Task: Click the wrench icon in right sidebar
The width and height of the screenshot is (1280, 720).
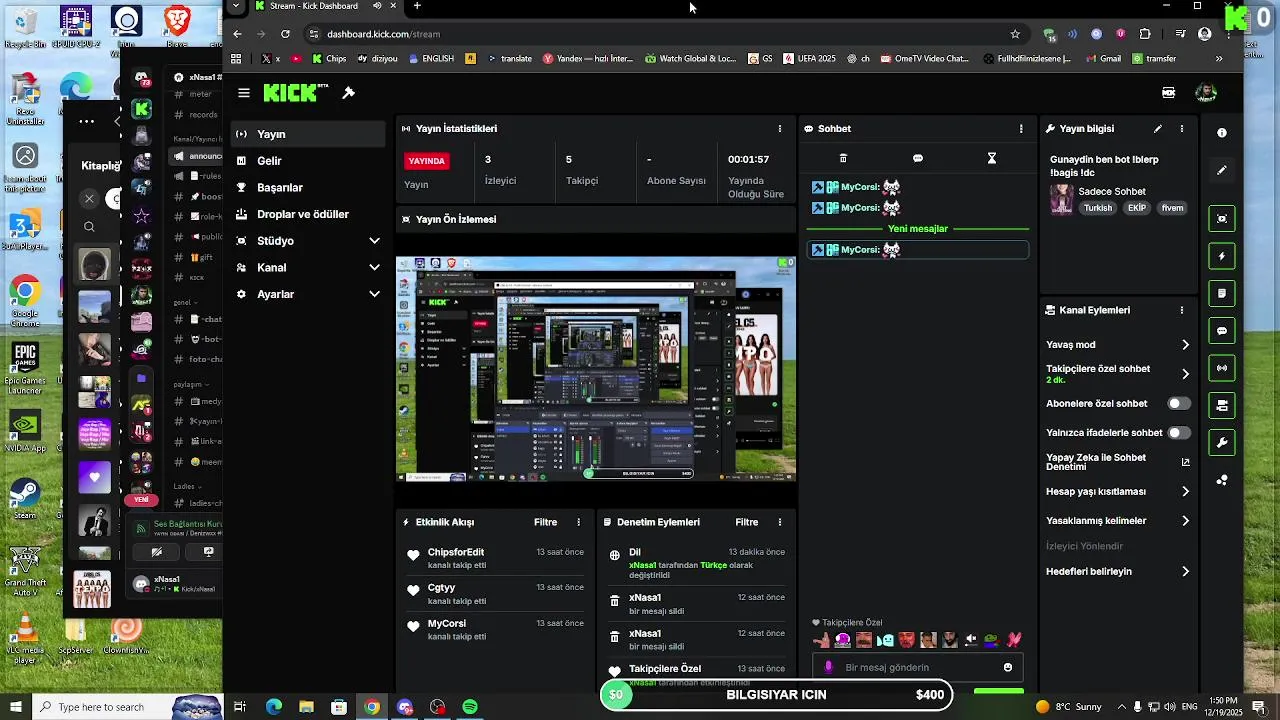Action: pyautogui.click(x=1222, y=442)
